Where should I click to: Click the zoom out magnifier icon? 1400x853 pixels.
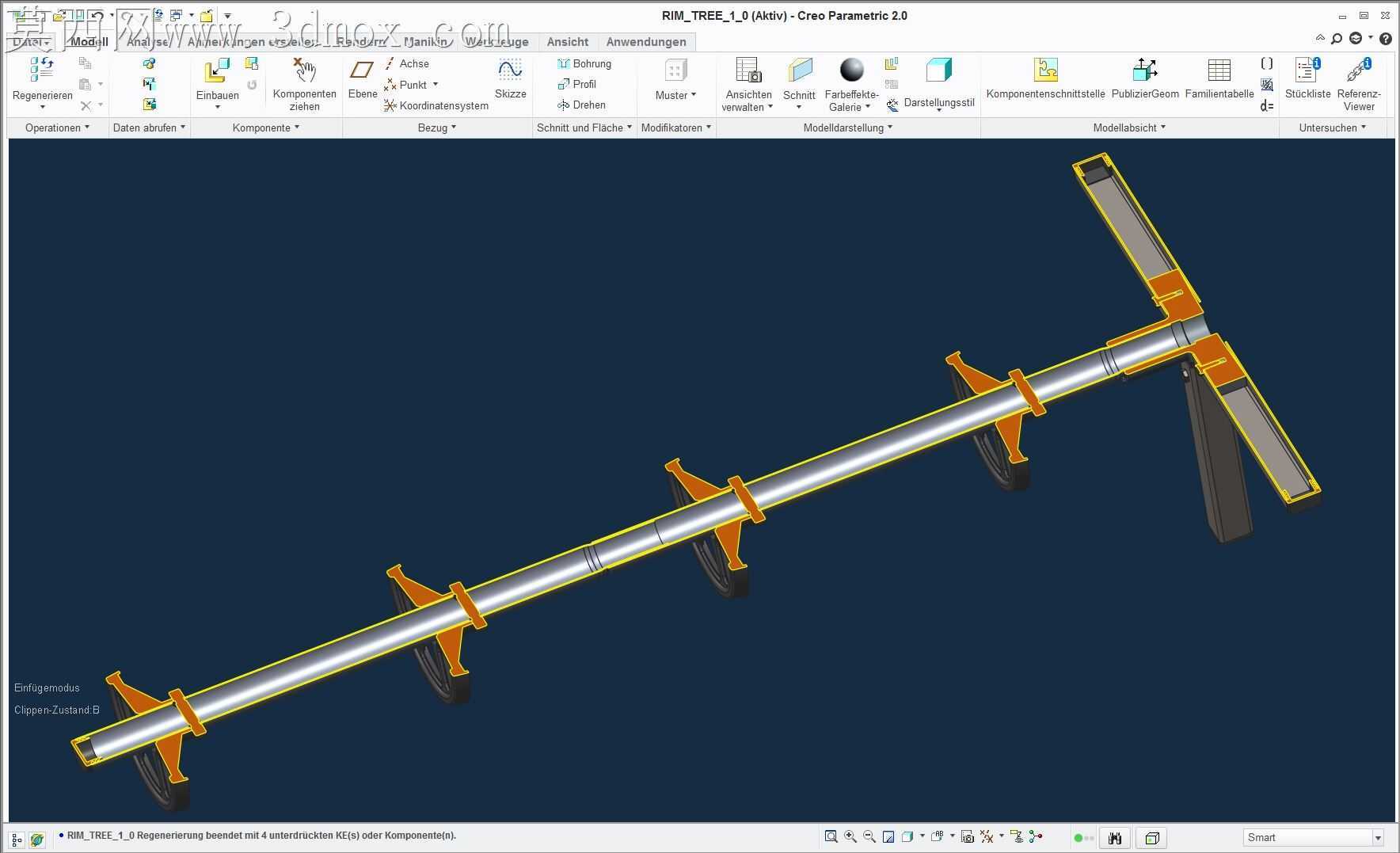click(869, 836)
